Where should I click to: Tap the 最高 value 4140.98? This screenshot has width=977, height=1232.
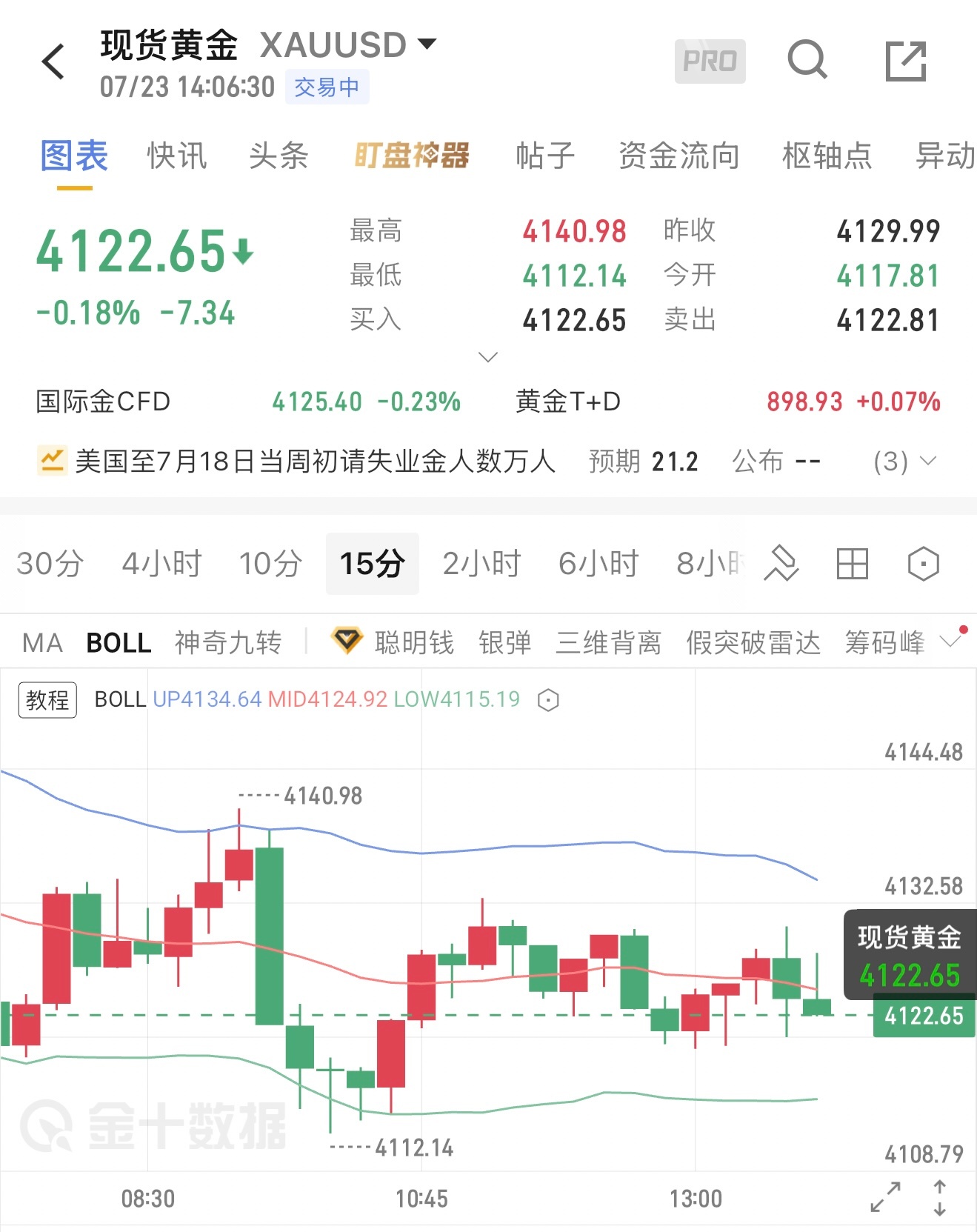[x=574, y=231]
